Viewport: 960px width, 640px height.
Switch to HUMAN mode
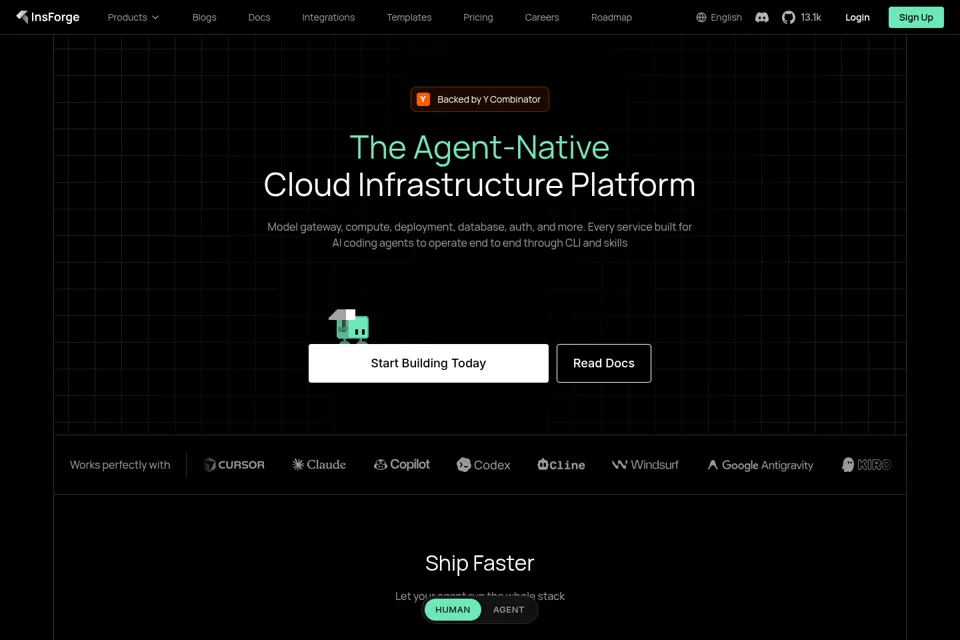(452, 609)
